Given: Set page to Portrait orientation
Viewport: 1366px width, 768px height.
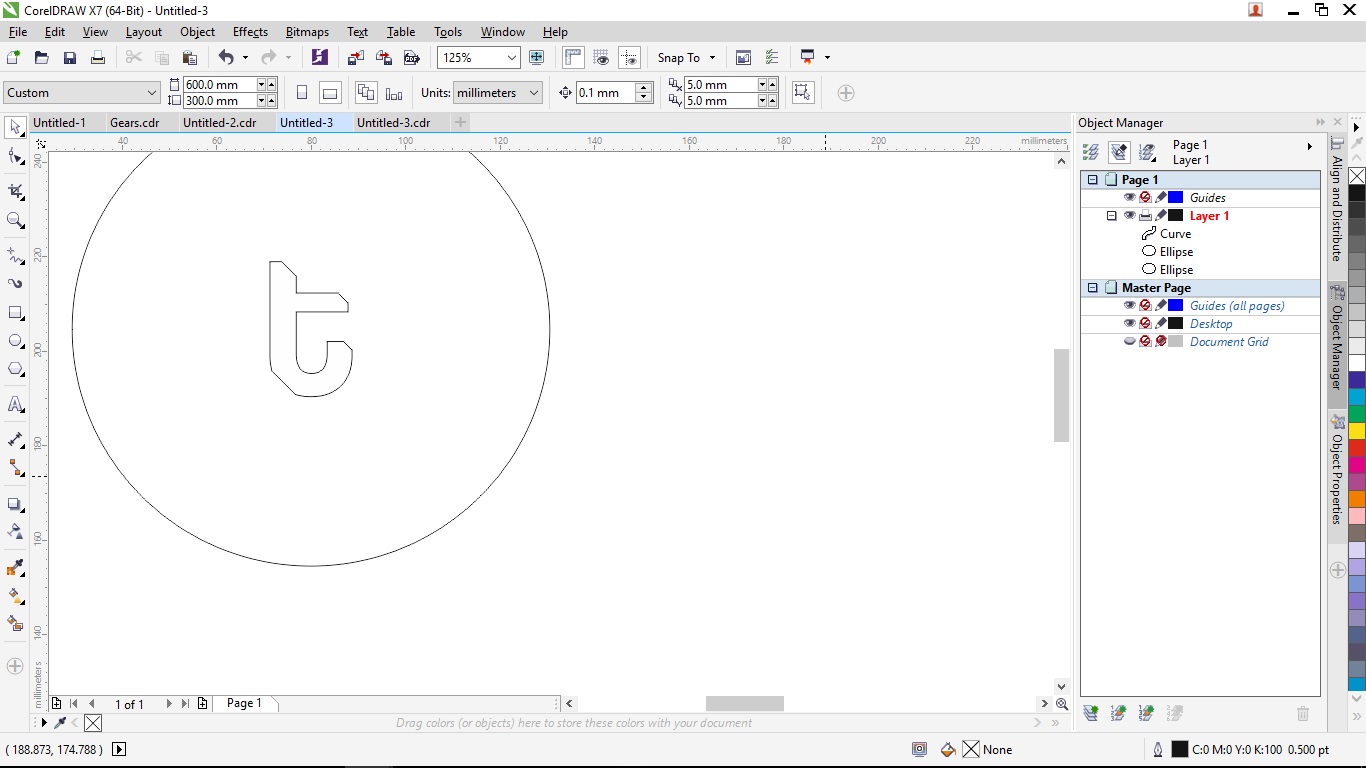Looking at the screenshot, I should tap(302, 93).
